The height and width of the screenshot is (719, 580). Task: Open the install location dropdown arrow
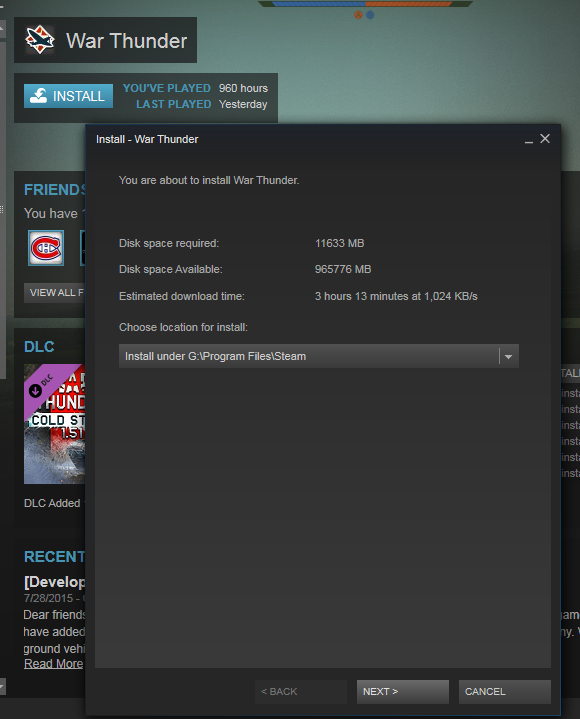click(x=508, y=356)
